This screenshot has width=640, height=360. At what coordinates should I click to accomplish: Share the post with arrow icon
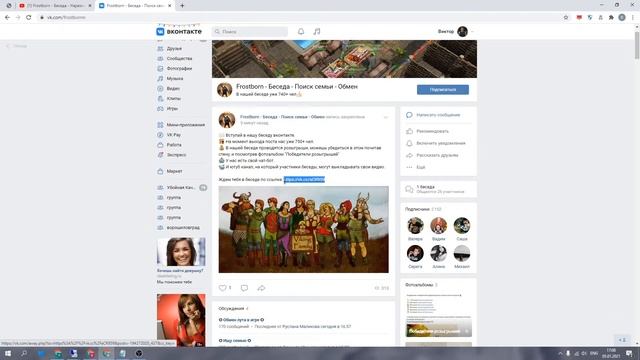click(261, 288)
